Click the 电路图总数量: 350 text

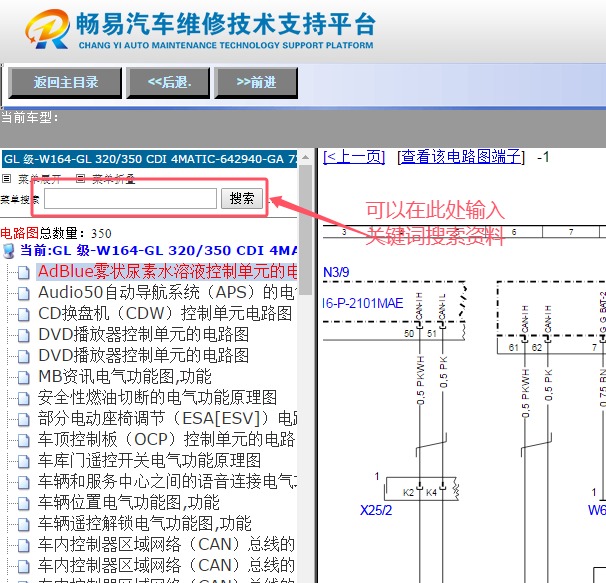click(56, 233)
